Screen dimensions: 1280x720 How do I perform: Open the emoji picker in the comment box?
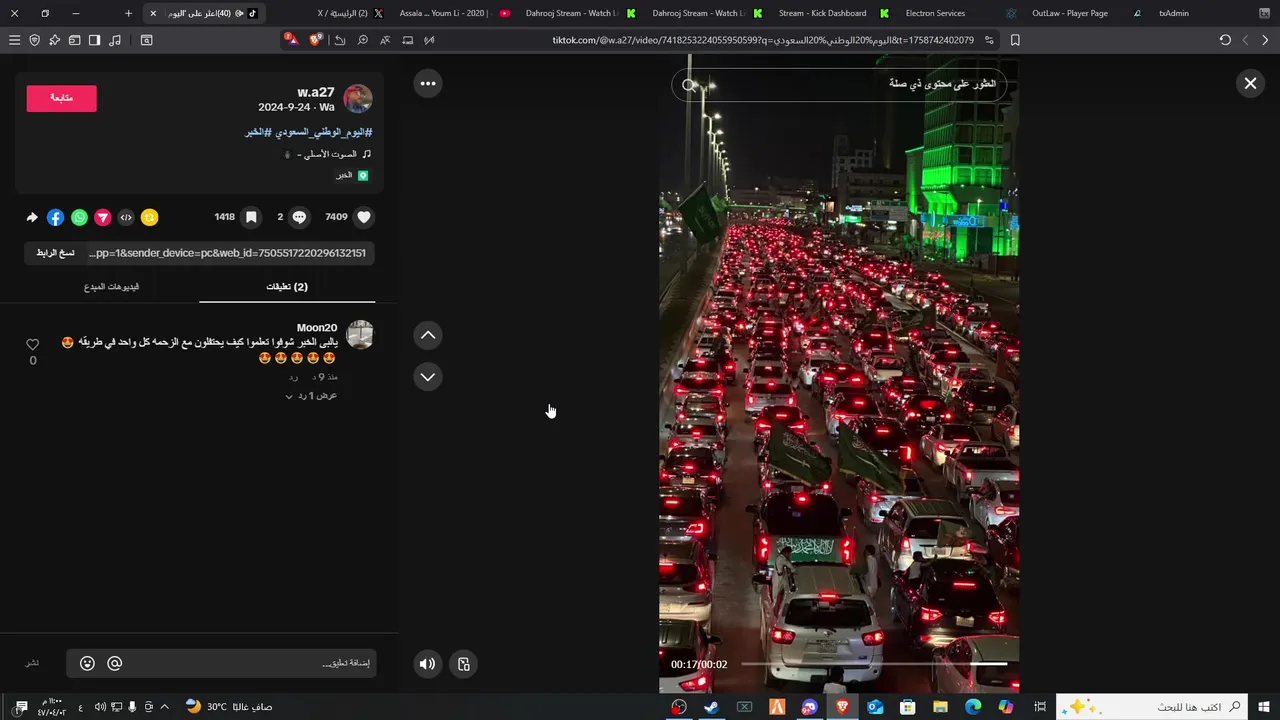pyautogui.click(x=87, y=663)
